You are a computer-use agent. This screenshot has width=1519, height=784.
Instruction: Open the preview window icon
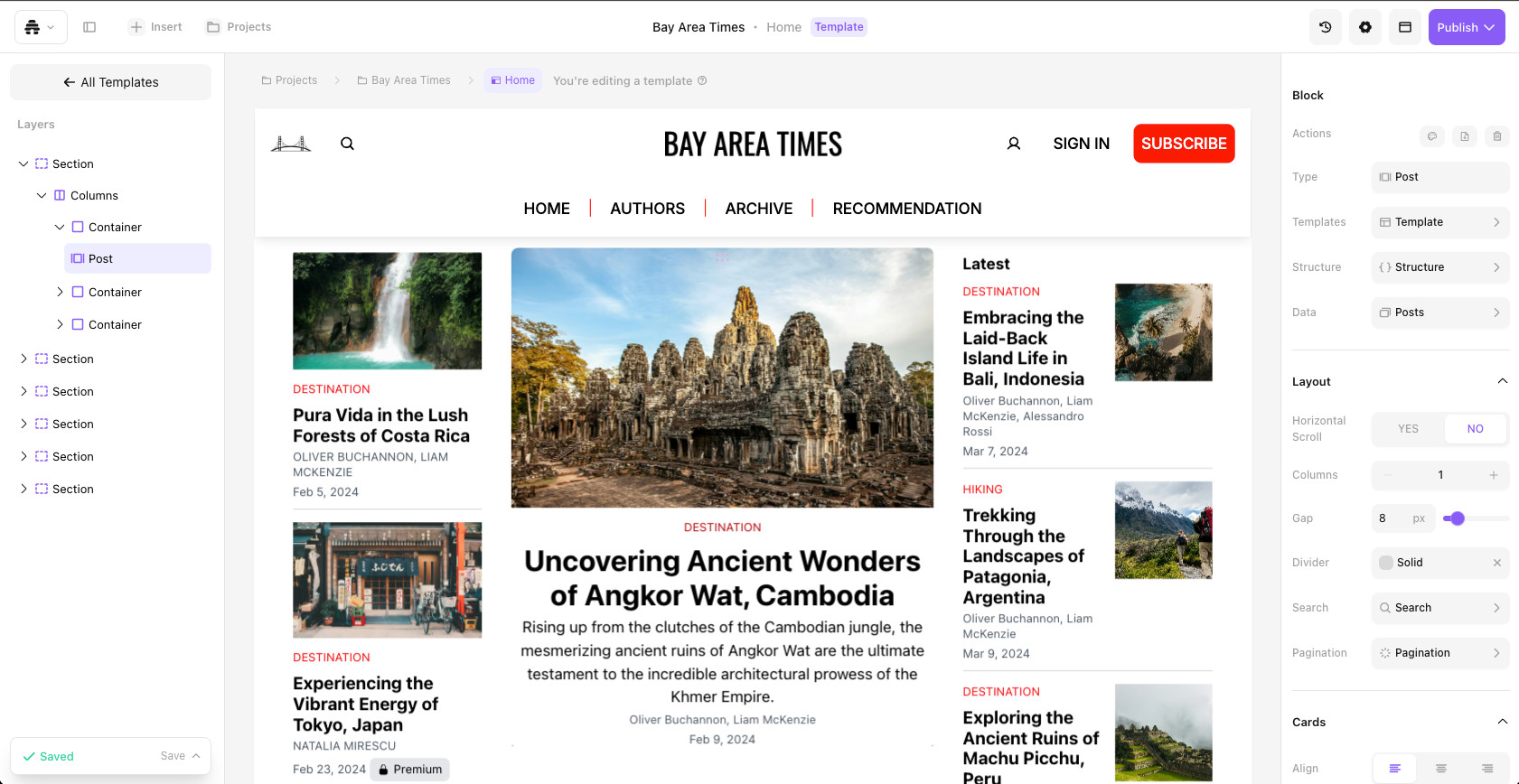tap(1405, 27)
